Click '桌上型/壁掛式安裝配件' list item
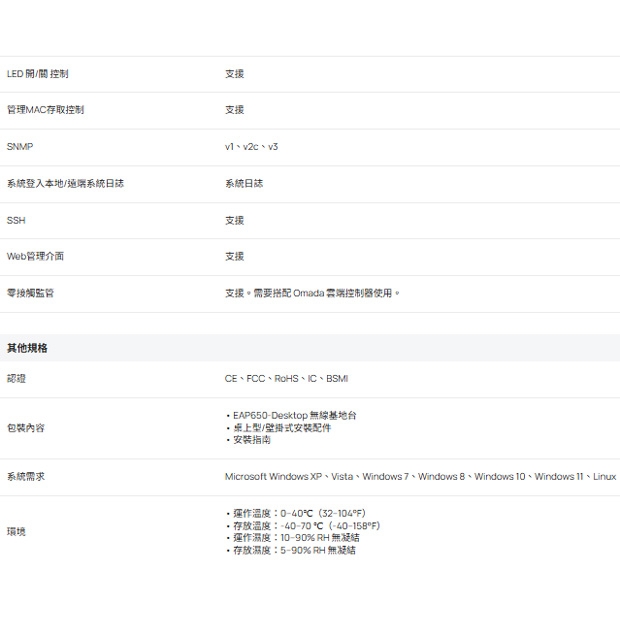Screen dimensions: 620x620 (x=282, y=428)
